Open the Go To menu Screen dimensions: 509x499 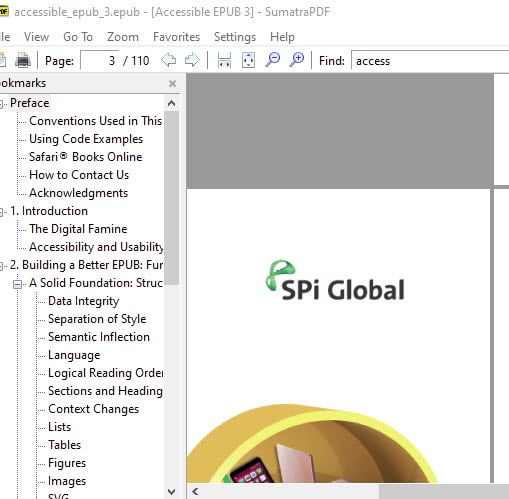pyautogui.click(x=78, y=37)
